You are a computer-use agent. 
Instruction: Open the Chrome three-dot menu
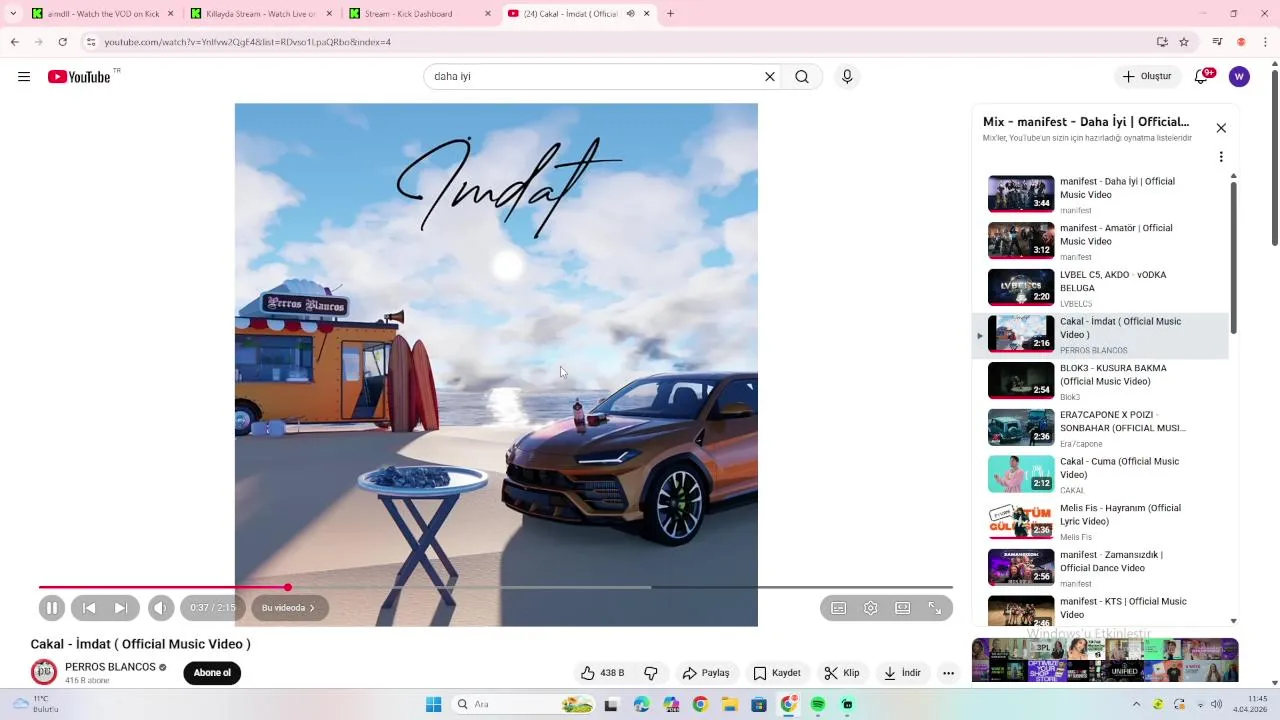[1266, 42]
